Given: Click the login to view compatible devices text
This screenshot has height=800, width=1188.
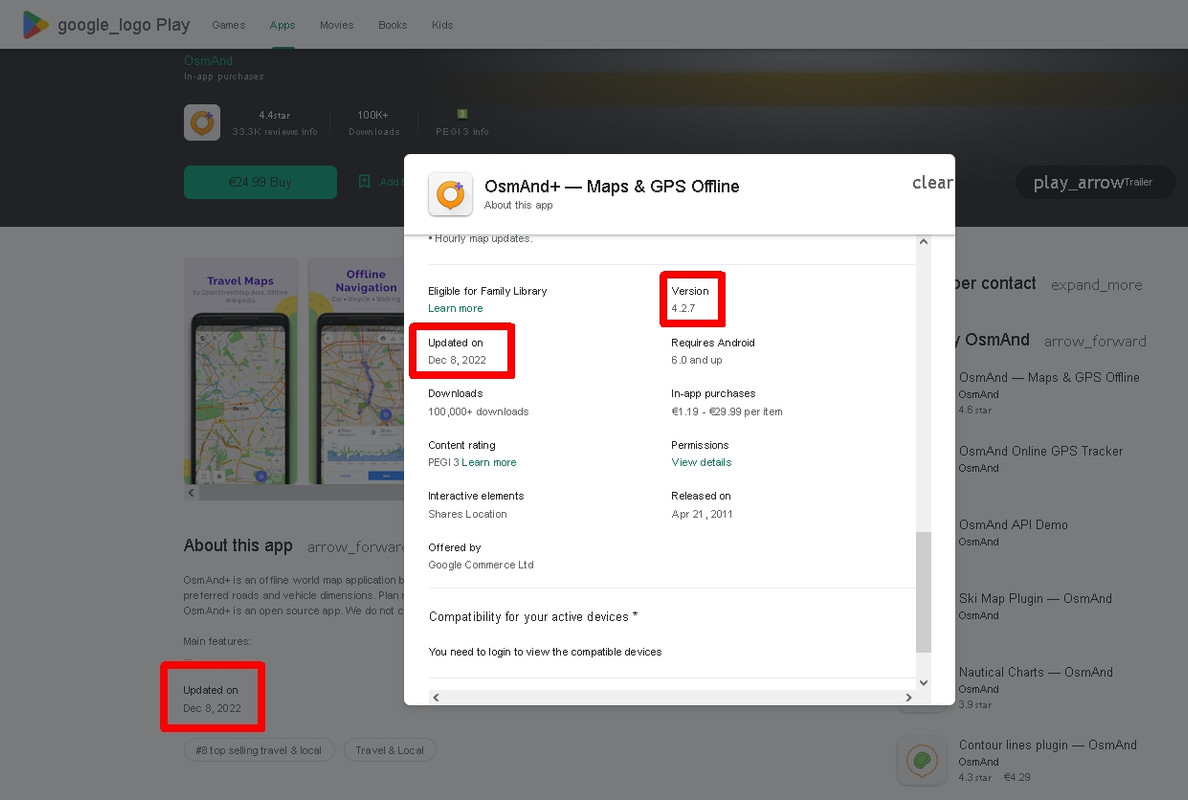Looking at the screenshot, I should pos(545,652).
